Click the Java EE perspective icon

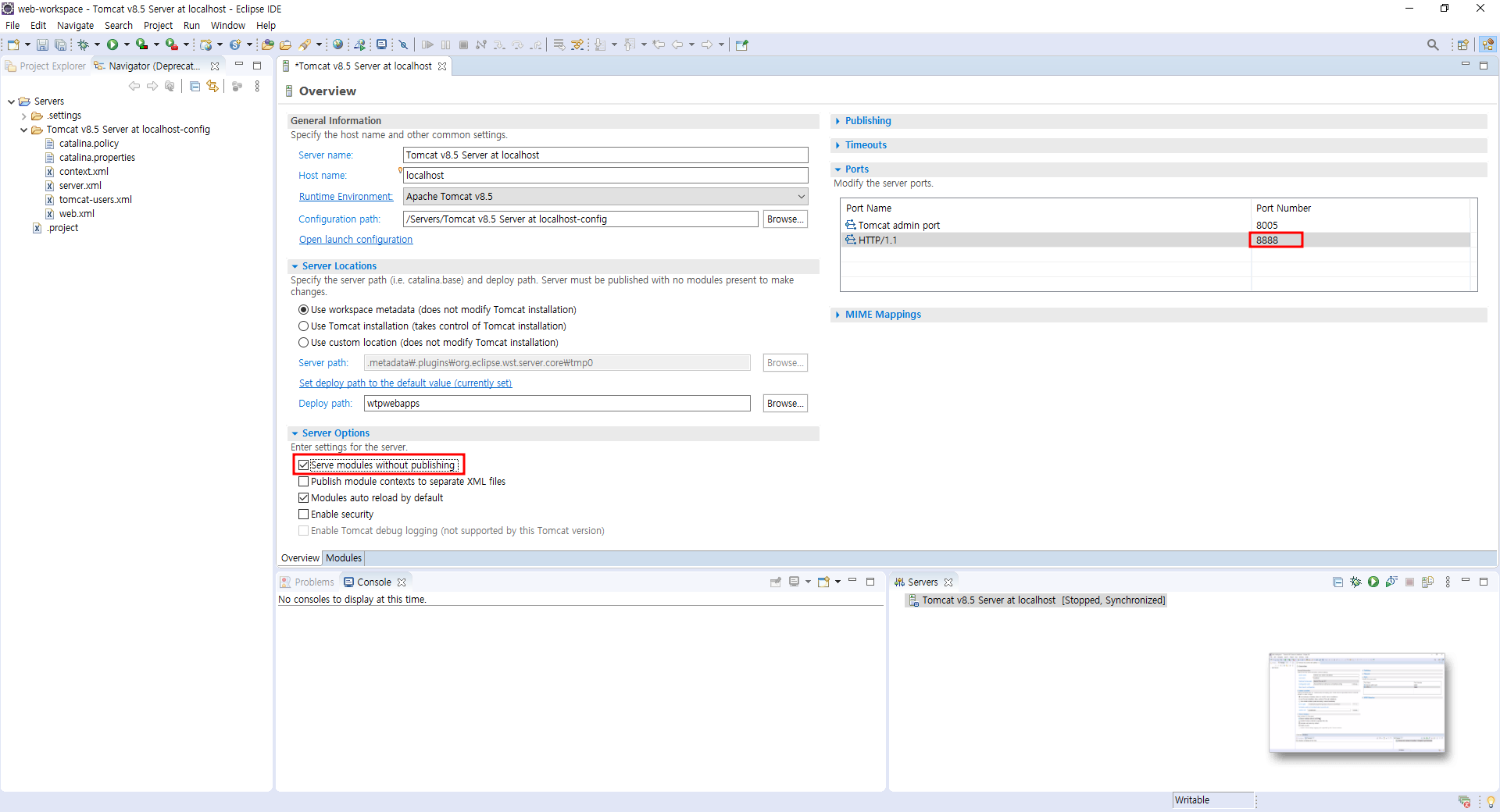pyautogui.click(x=1487, y=45)
